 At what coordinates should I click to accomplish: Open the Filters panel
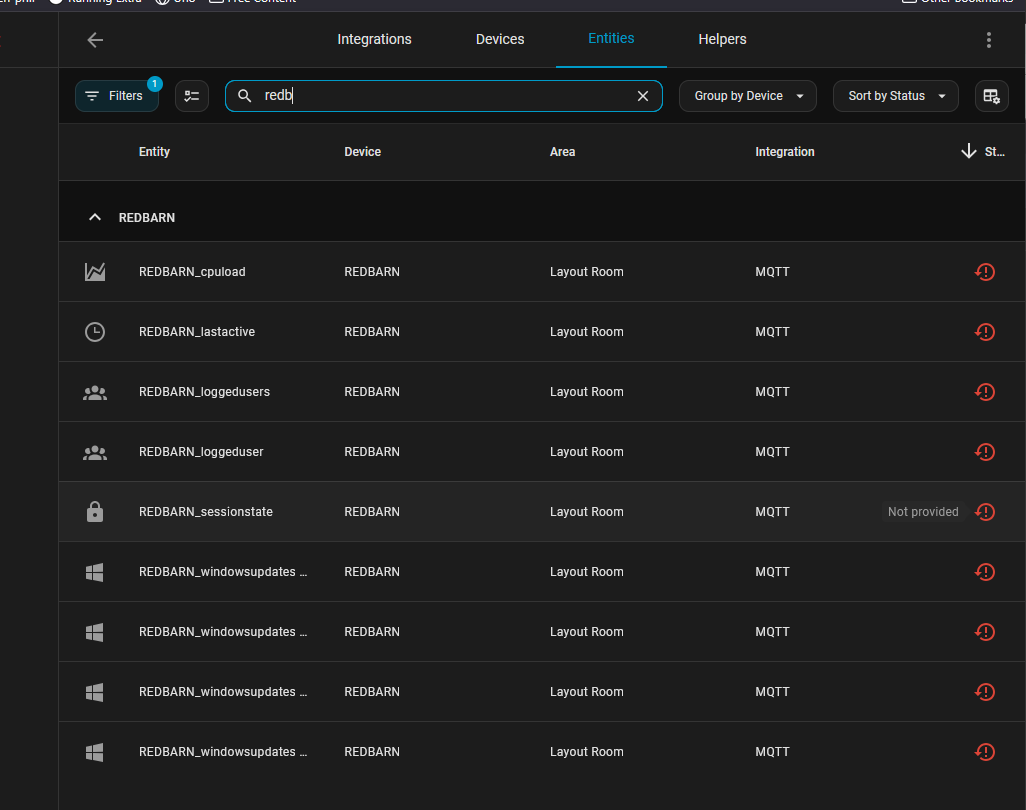click(x=116, y=96)
